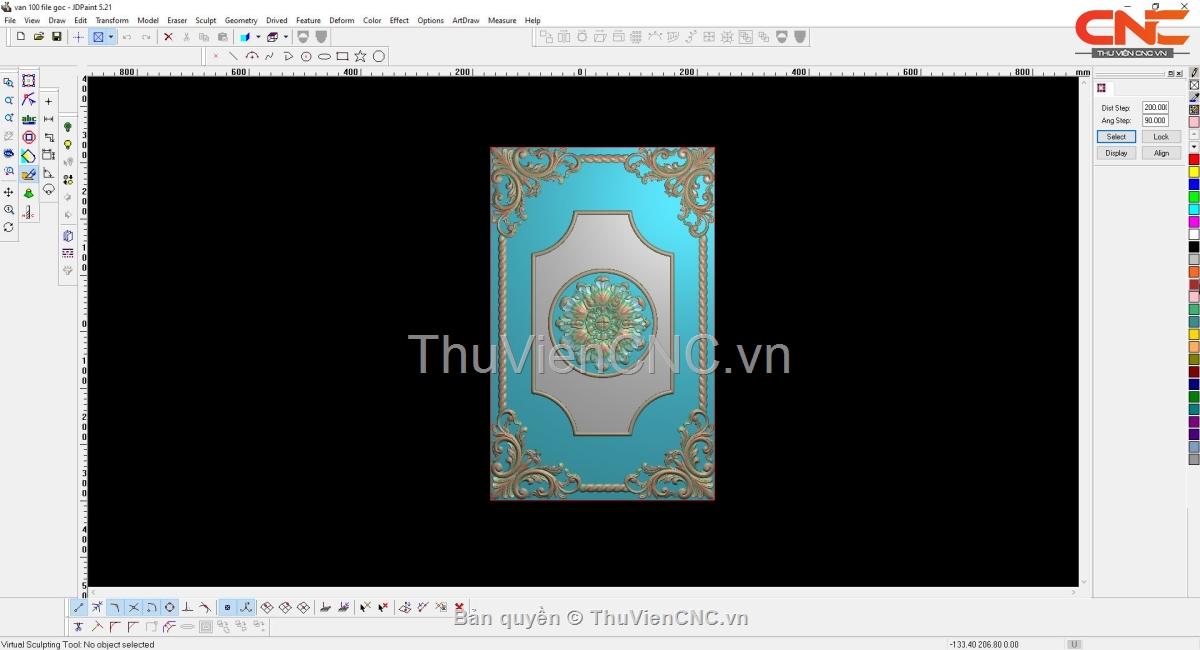Image resolution: width=1200 pixels, height=650 pixels.
Task: Click the Save file icon
Action: pos(56,37)
